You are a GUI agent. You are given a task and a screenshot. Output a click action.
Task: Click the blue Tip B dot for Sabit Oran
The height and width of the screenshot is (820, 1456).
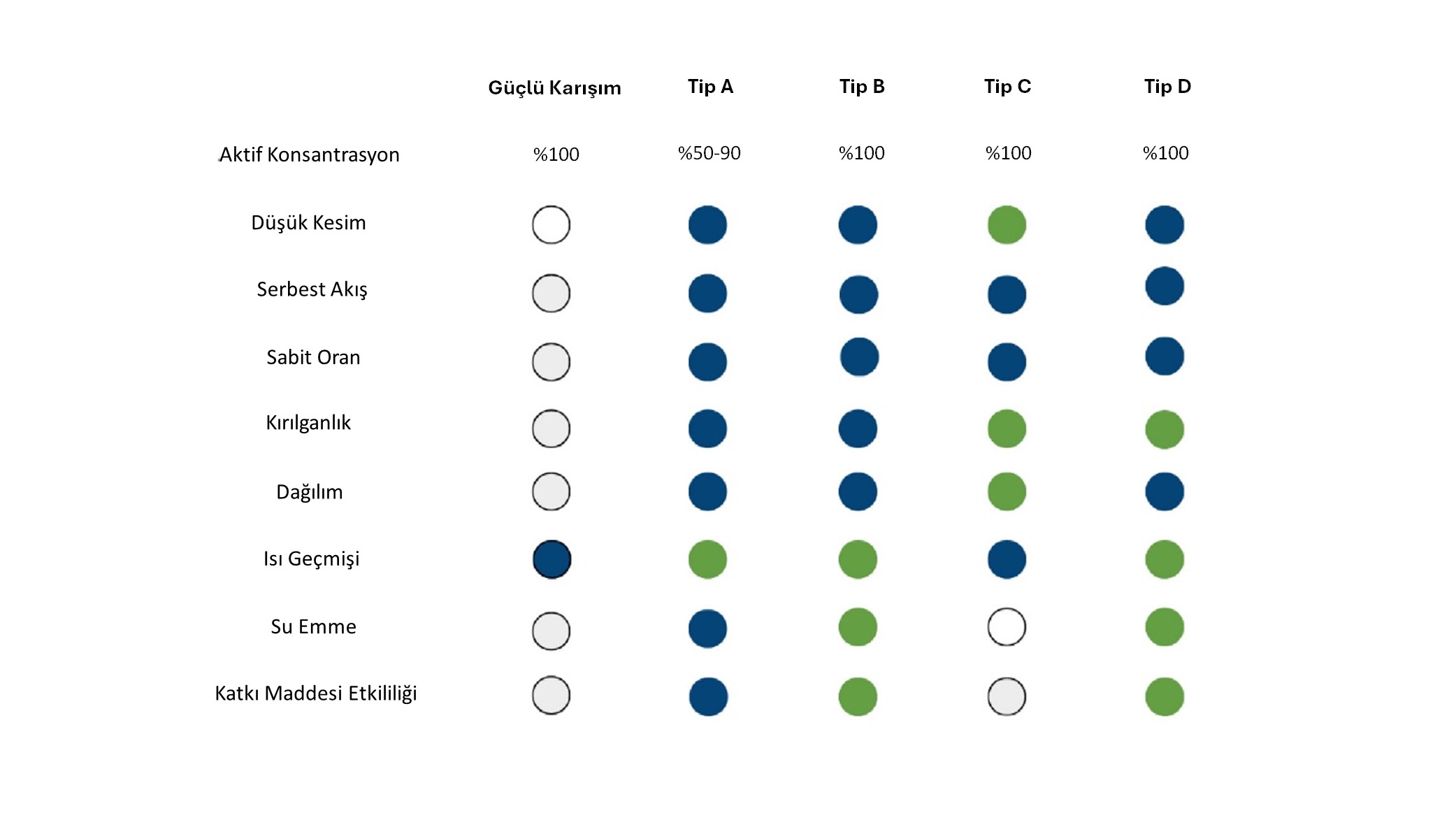pyautogui.click(x=859, y=357)
